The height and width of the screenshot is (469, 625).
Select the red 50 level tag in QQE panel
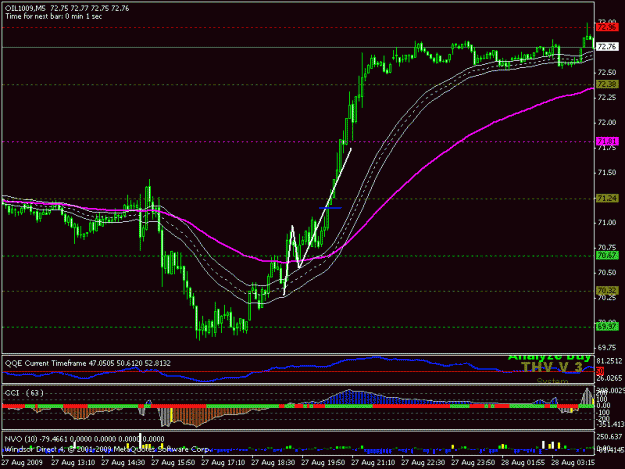[600, 371]
